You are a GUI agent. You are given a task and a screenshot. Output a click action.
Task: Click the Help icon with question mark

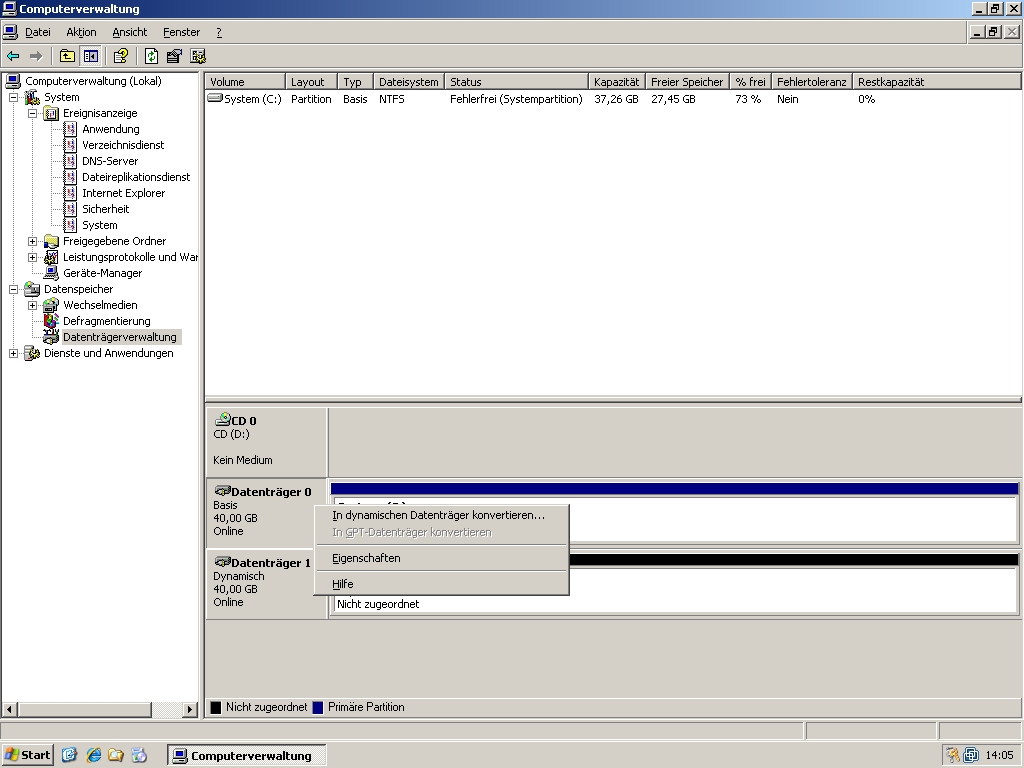click(120, 56)
